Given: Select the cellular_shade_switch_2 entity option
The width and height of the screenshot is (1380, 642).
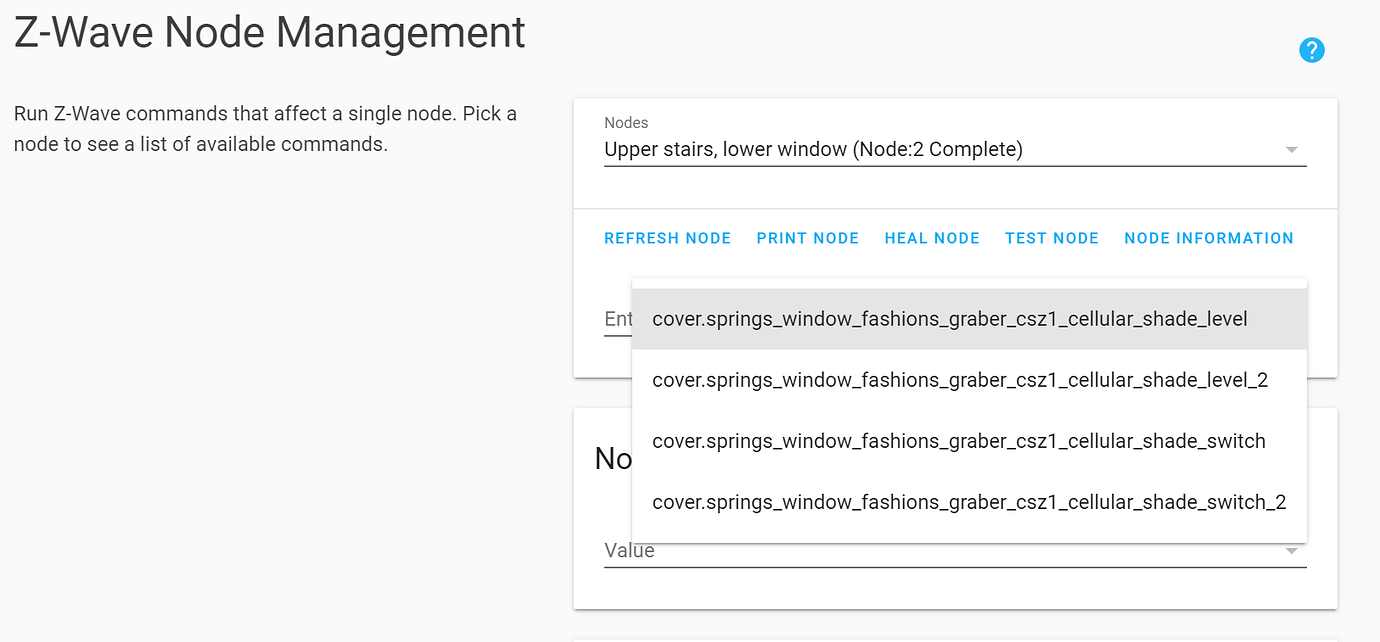Looking at the screenshot, I should click(968, 502).
